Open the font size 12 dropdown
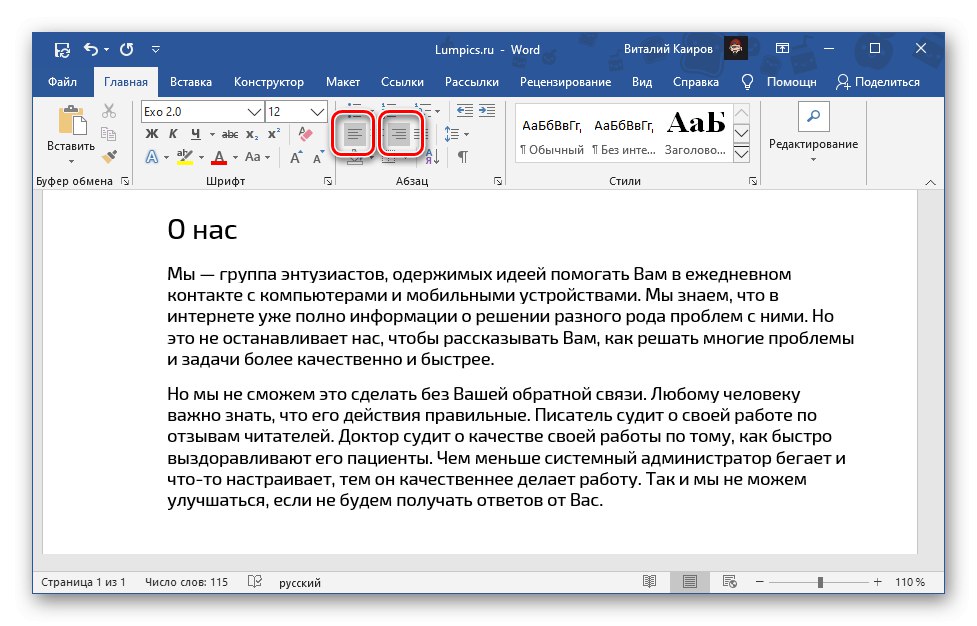This screenshot has height=626, width=977. pyautogui.click(x=318, y=111)
